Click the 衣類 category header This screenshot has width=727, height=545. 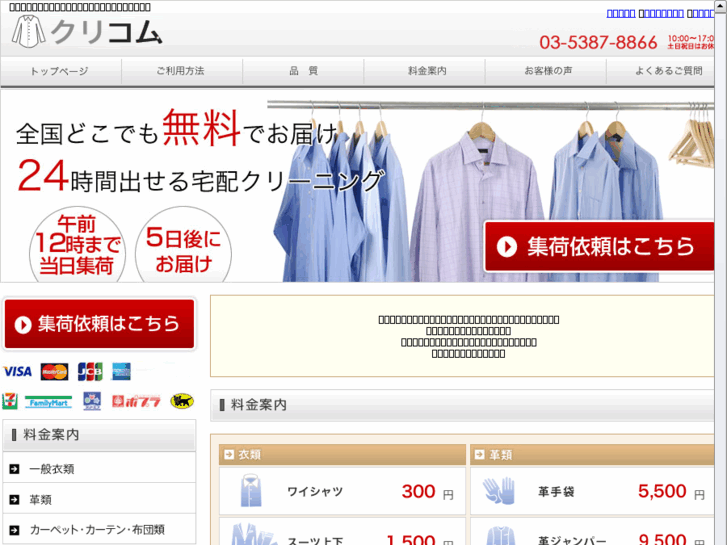342,455
